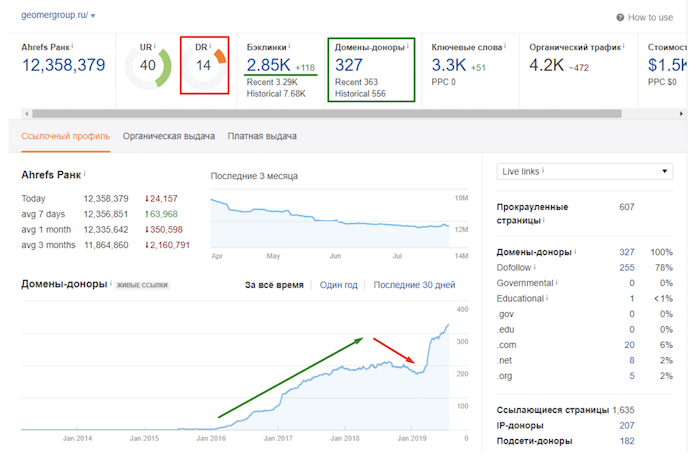
Task: Expand the Live links dropdown
Action: coord(585,172)
